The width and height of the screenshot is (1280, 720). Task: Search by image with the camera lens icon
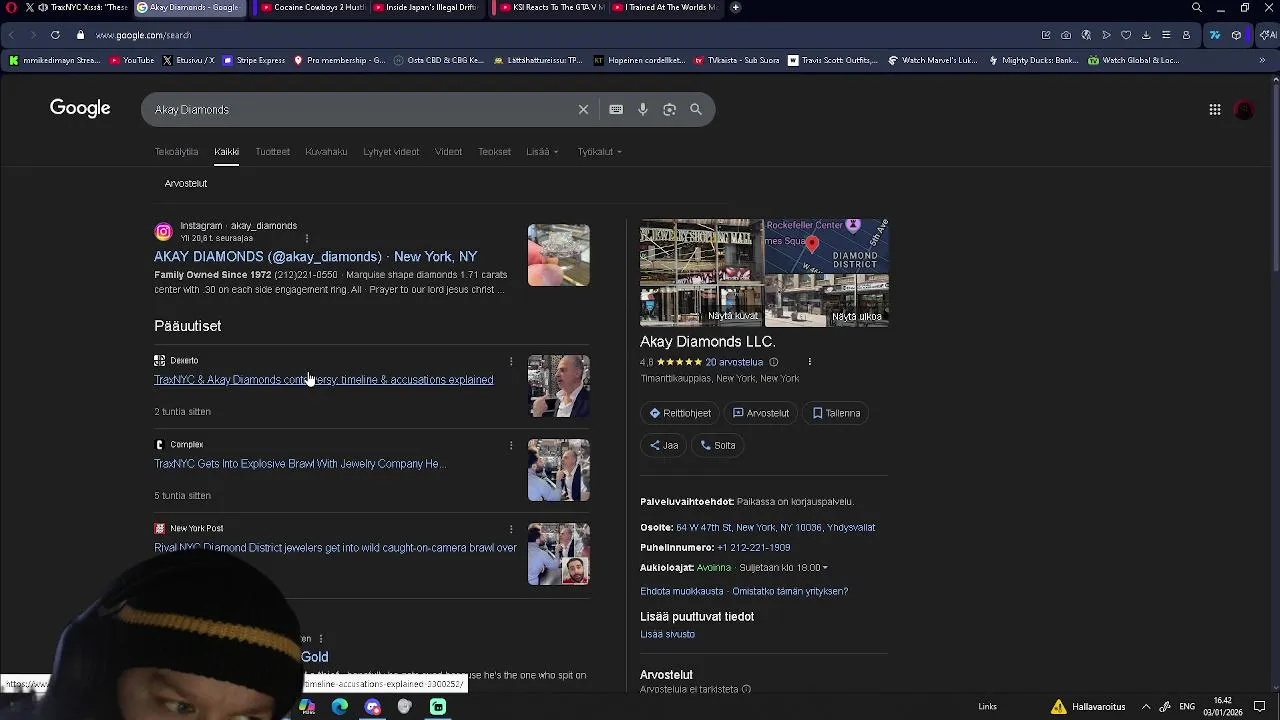(669, 109)
